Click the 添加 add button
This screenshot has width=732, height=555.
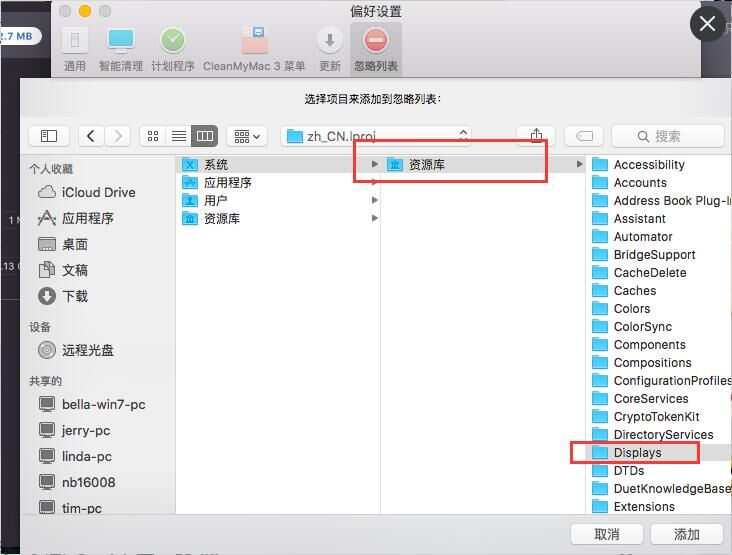[687, 534]
